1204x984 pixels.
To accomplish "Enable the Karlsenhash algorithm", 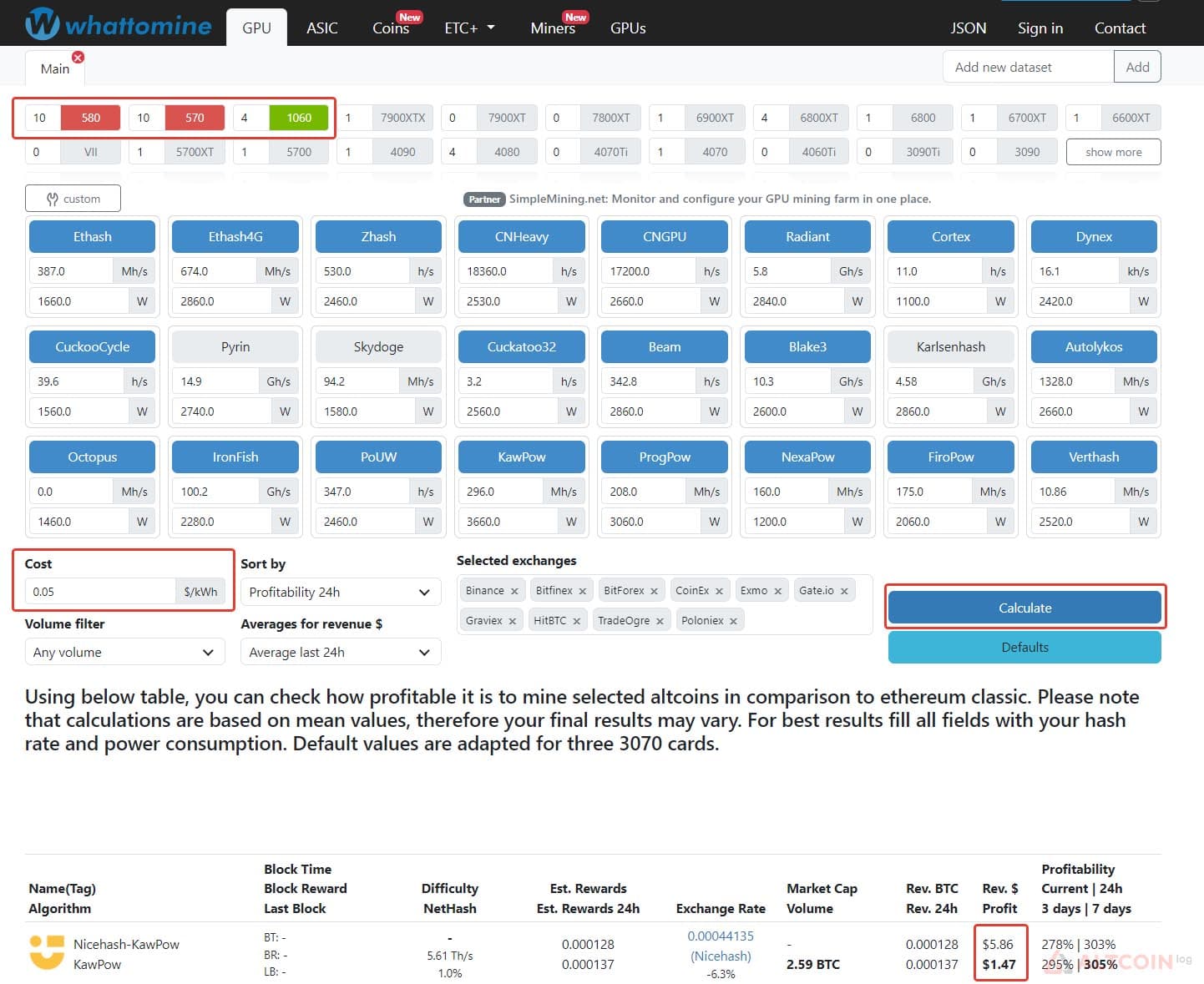I will click(951, 347).
